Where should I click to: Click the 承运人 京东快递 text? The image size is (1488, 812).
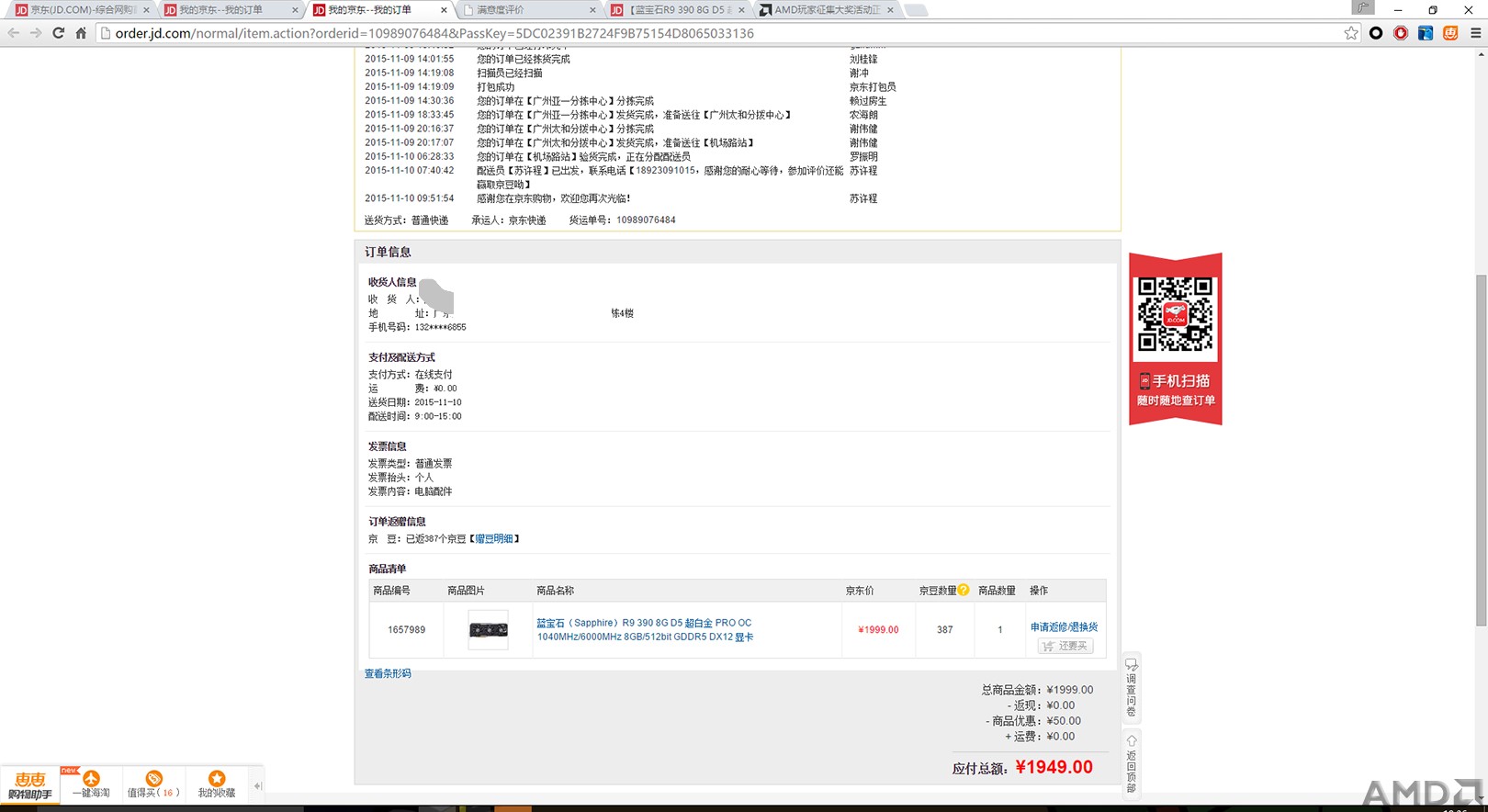click(x=508, y=220)
